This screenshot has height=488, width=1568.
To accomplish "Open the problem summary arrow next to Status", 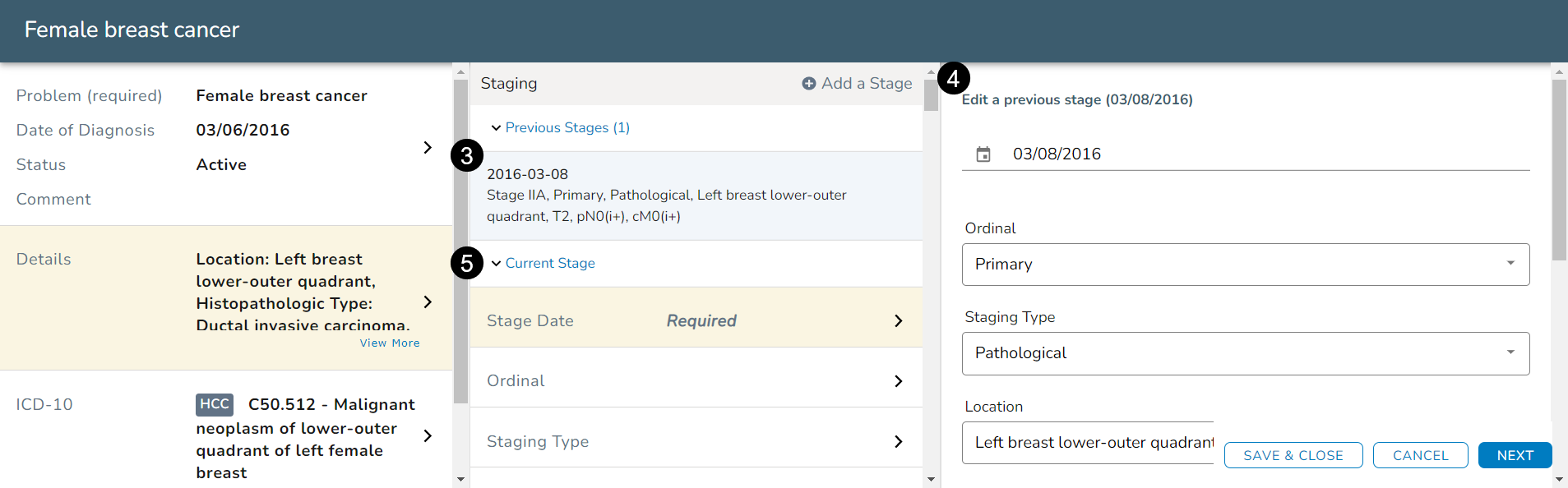I will 427,148.
